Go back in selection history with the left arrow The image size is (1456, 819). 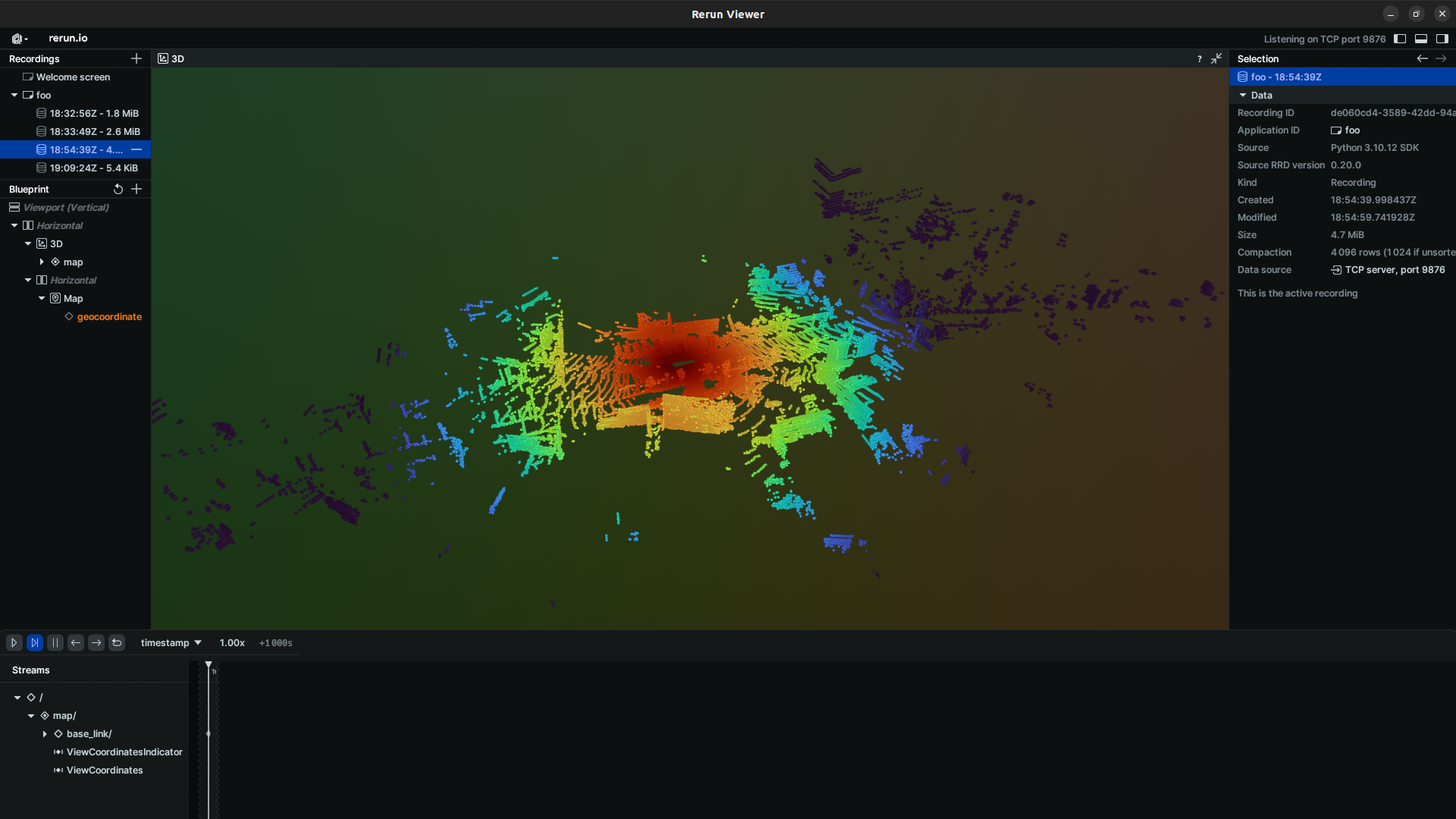(x=1422, y=58)
